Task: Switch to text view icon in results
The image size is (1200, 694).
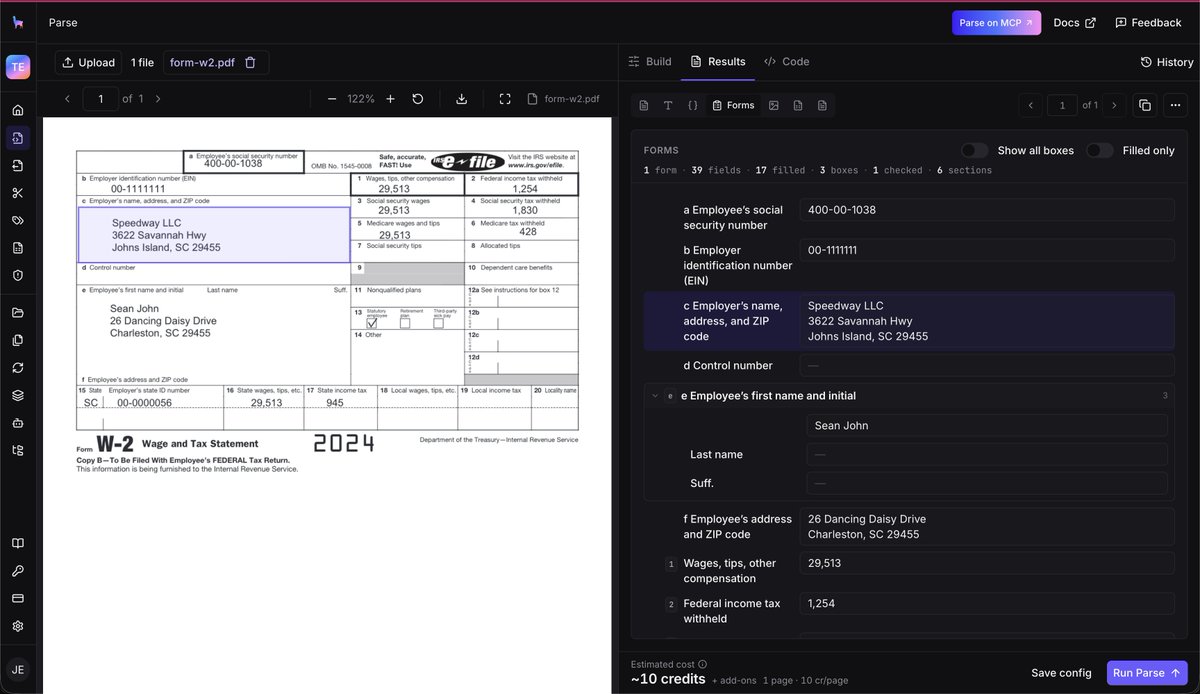Action: pos(668,105)
